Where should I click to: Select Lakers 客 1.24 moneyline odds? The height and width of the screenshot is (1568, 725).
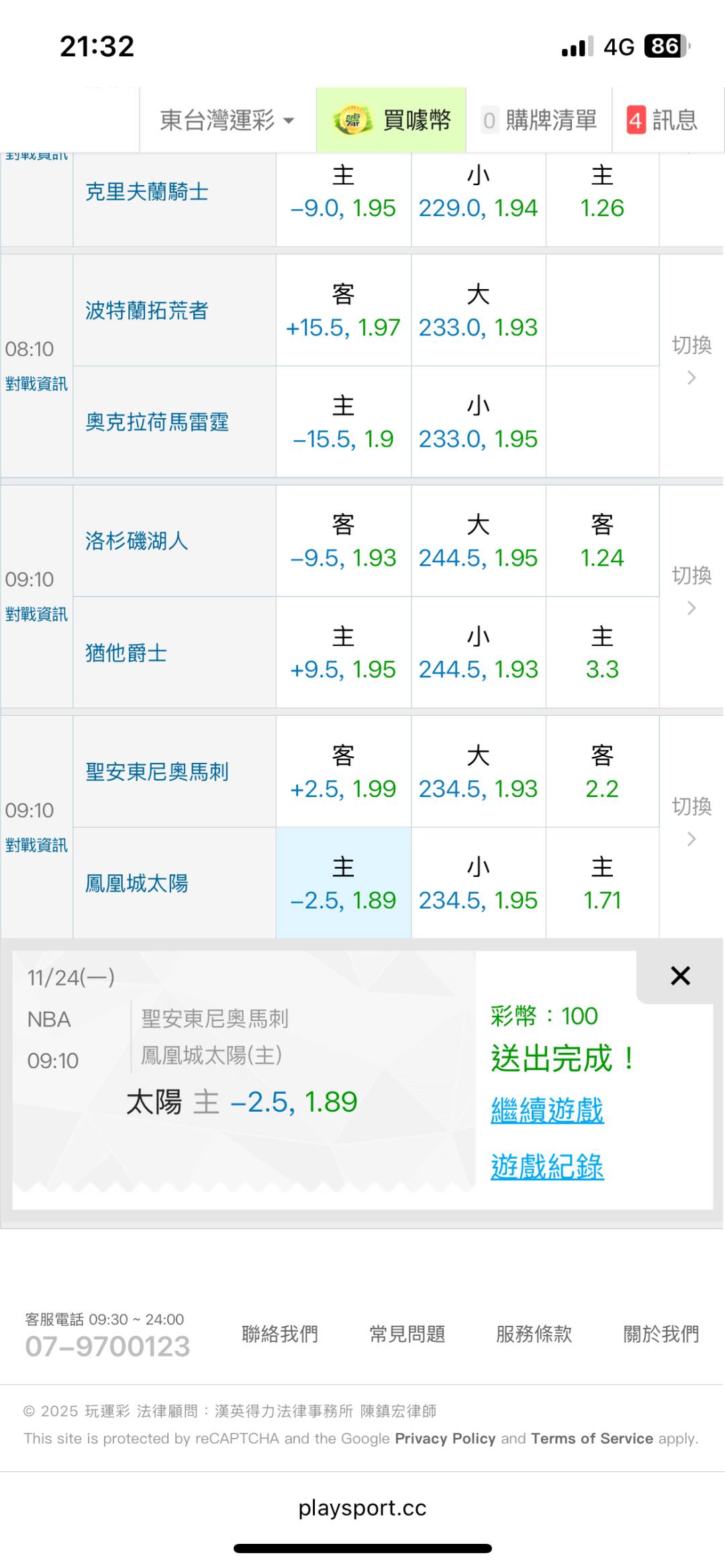tap(602, 541)
